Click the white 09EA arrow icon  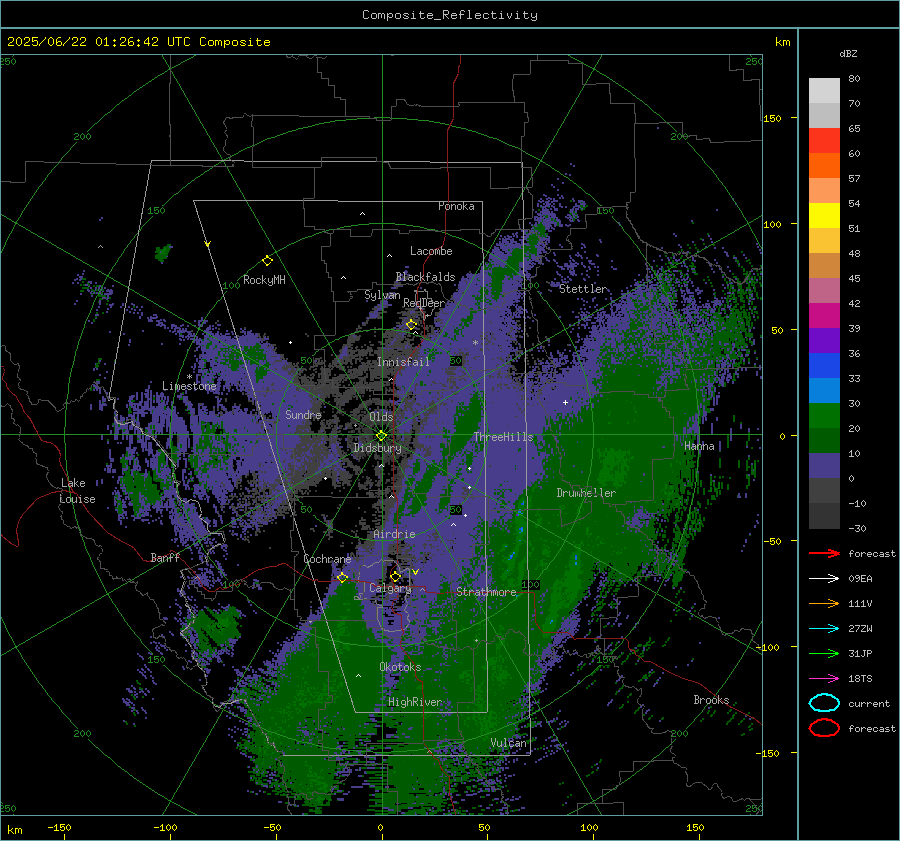click(824, 579)
